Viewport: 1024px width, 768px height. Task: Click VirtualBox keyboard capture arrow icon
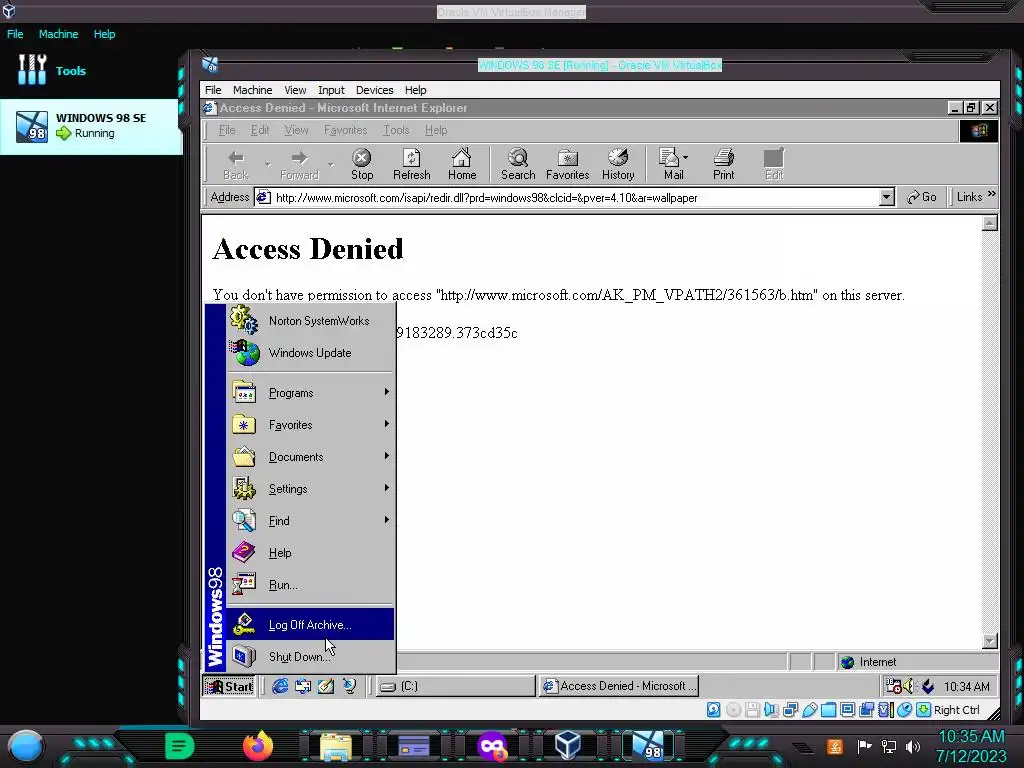(923, 710)
